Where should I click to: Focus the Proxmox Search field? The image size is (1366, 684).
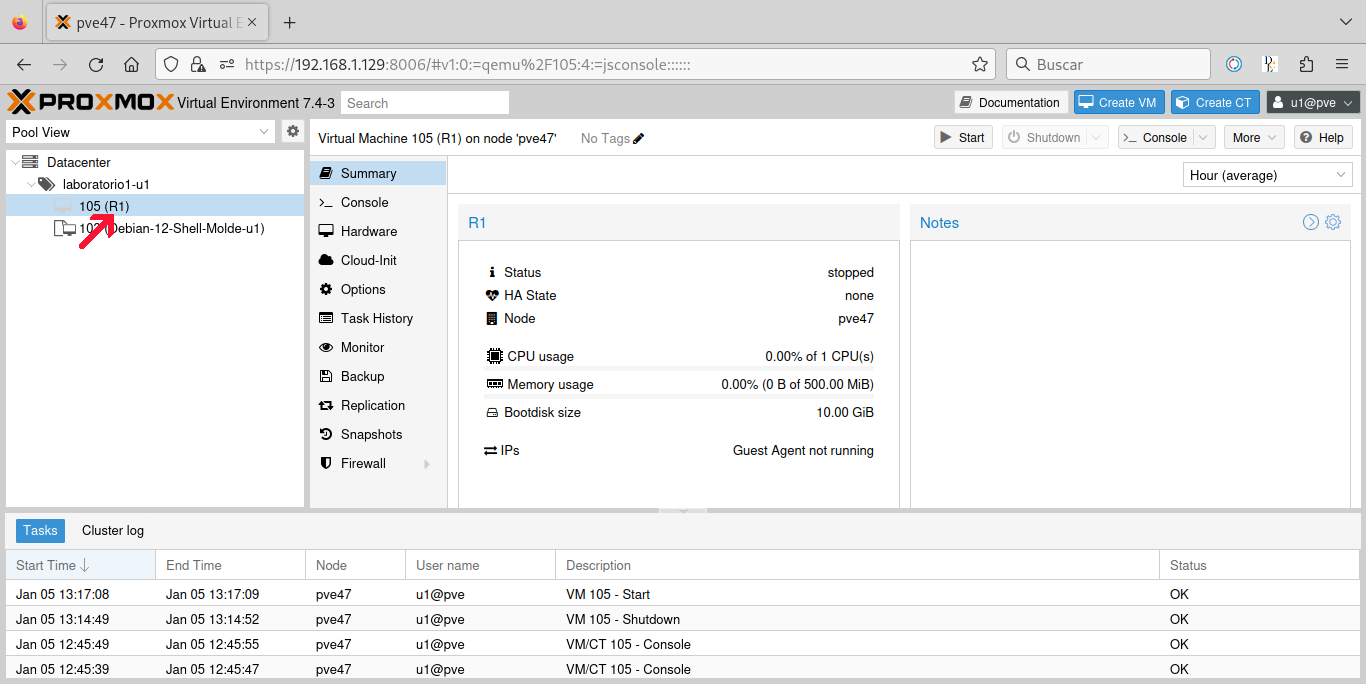click(425, 103)
